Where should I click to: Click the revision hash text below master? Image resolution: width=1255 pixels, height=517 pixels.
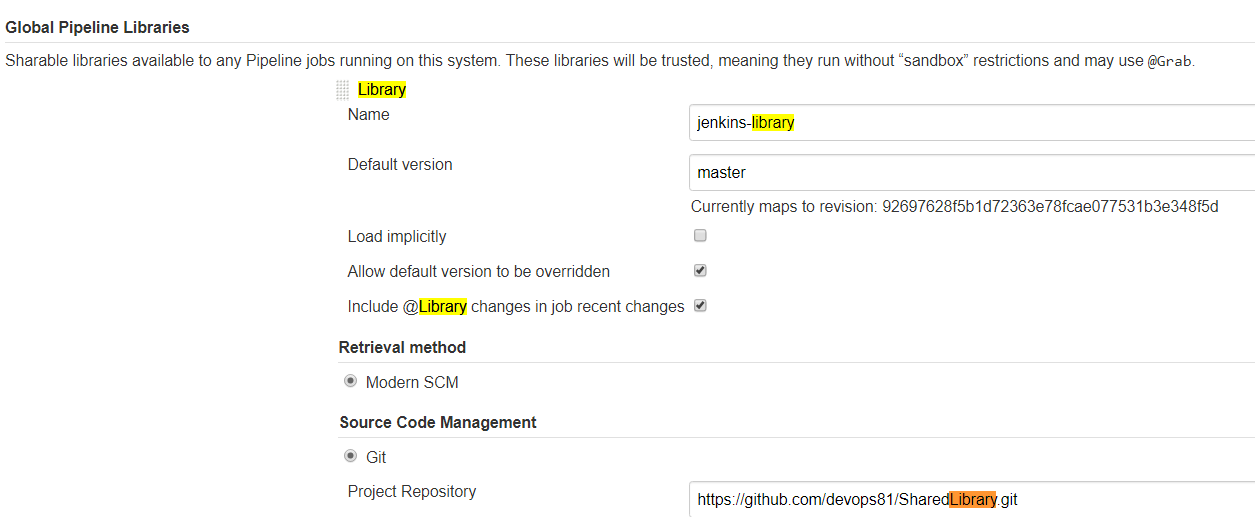1049,207
